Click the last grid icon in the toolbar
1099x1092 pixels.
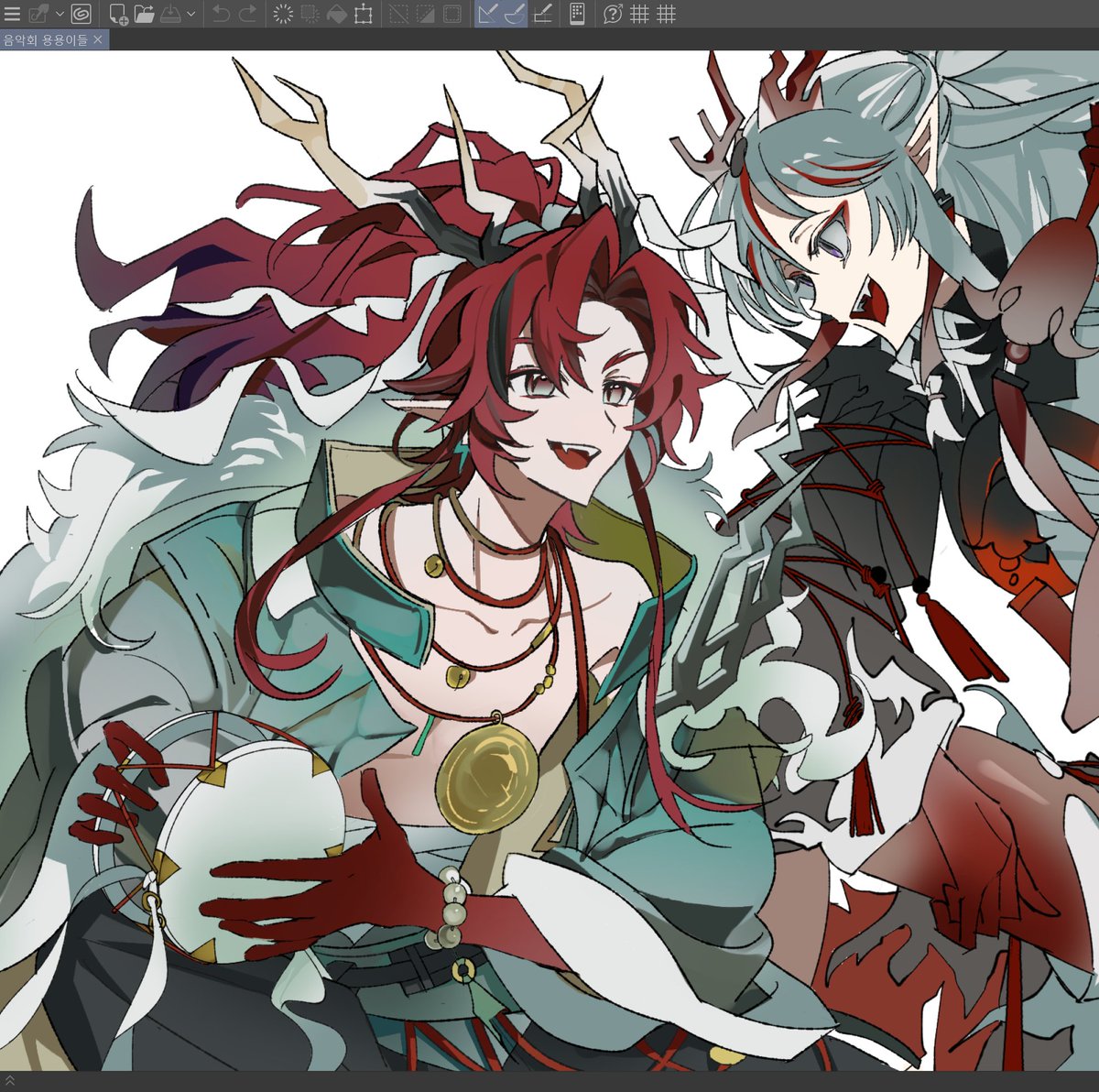(x=666, y=14)
